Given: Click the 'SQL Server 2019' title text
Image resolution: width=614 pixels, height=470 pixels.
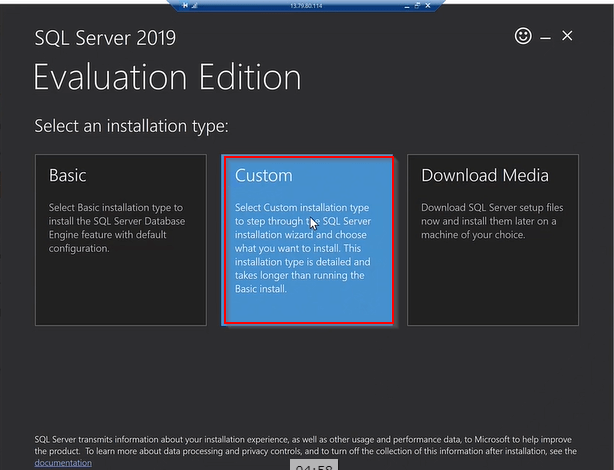Looking at the screenshot, I should click(105, 38).
